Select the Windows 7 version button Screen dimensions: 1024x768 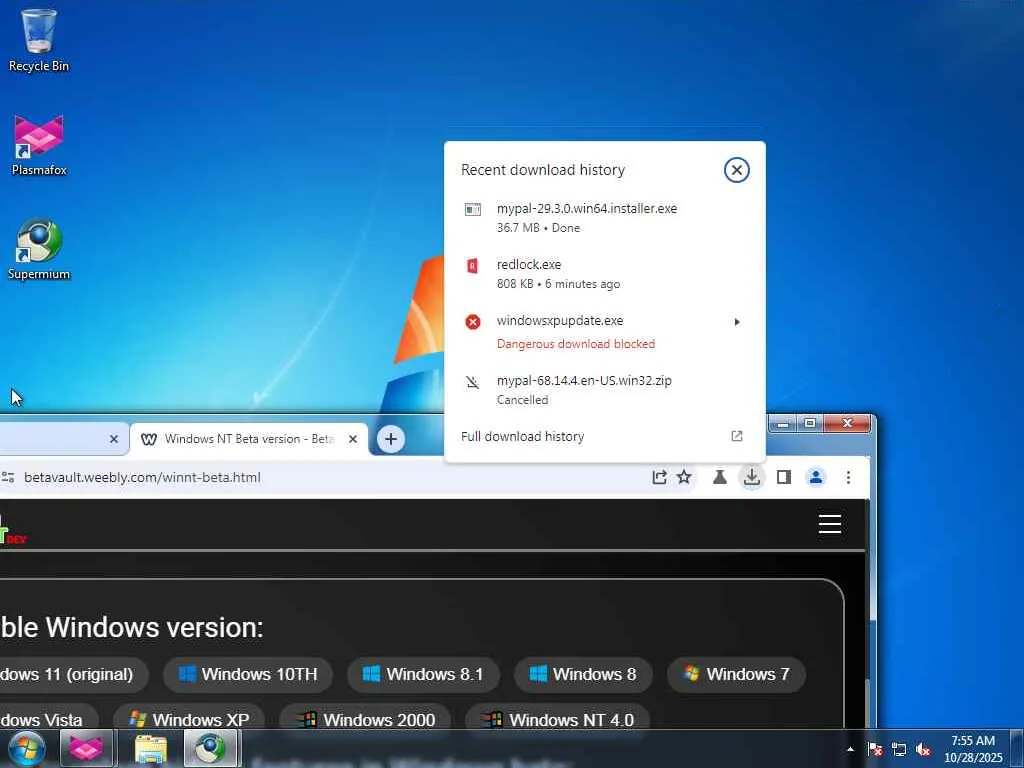point(737,674)
